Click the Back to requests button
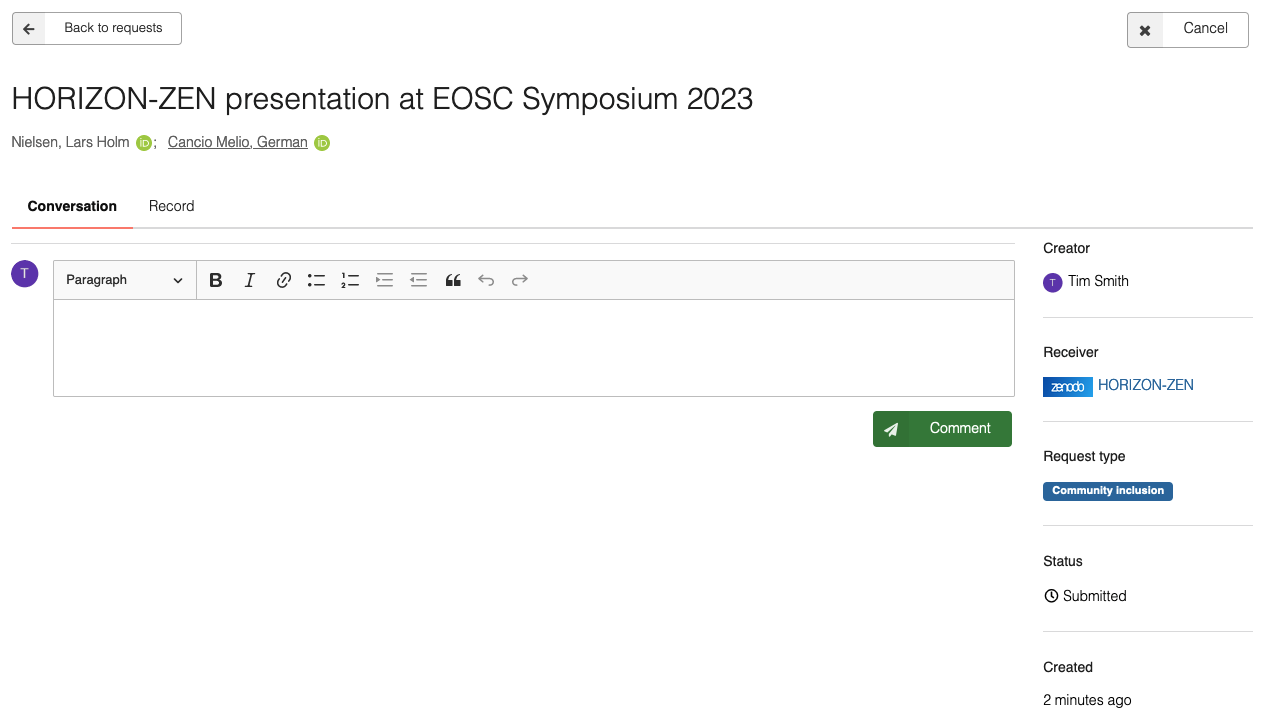 [97, 28]
